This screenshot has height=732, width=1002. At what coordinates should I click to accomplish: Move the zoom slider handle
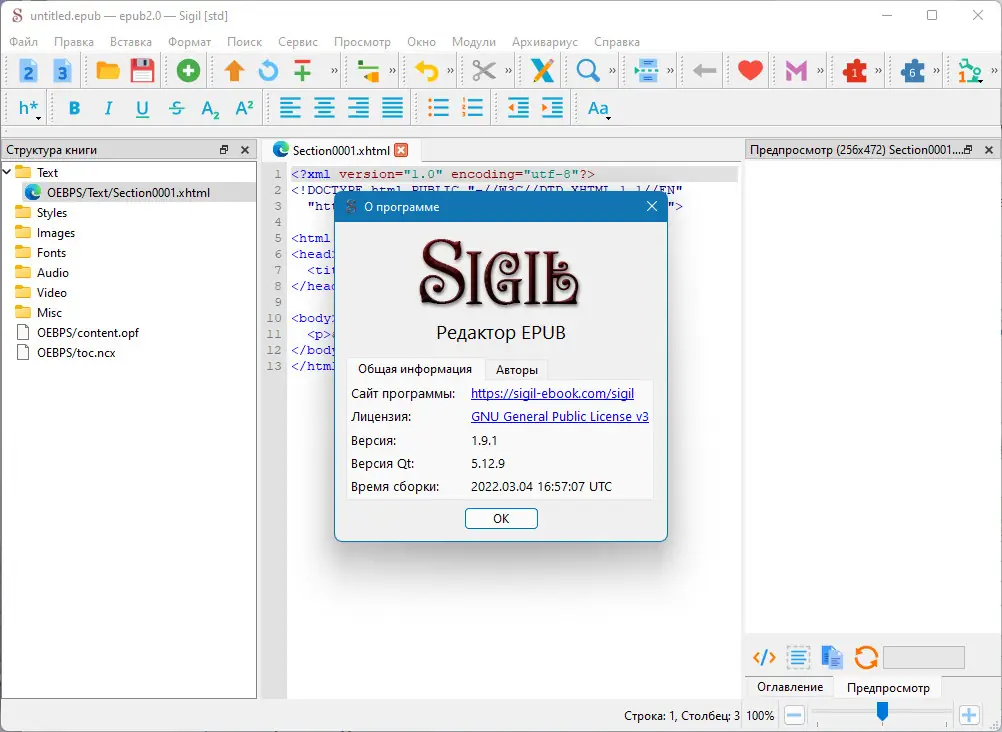(x=882, y=711)
